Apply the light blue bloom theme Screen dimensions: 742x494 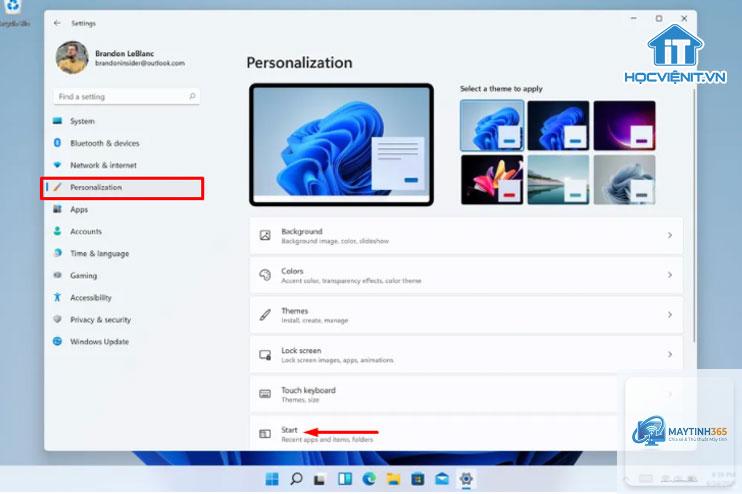coord(492,125)
